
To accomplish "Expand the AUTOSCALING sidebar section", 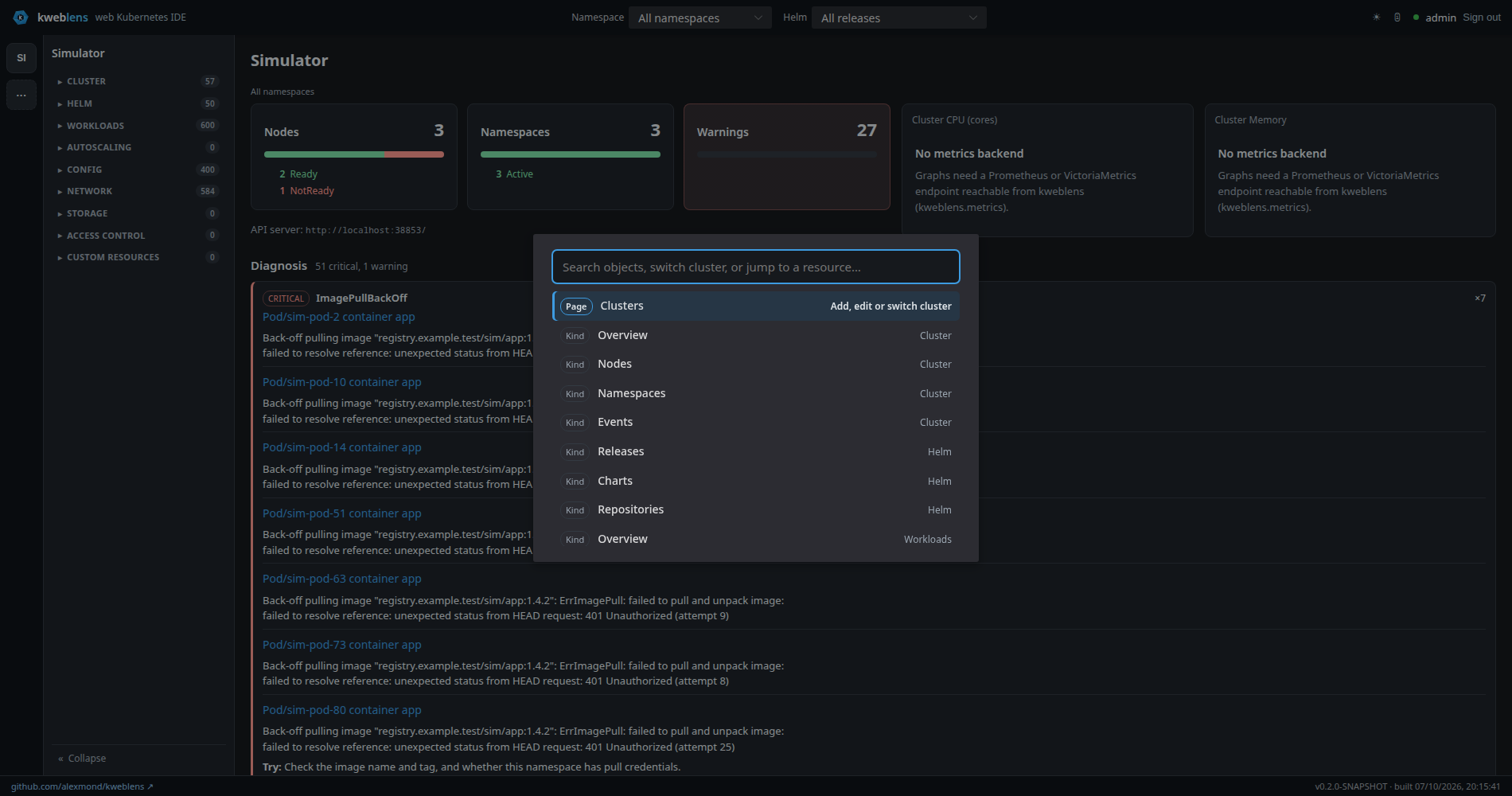I will [x=137, y=147].
